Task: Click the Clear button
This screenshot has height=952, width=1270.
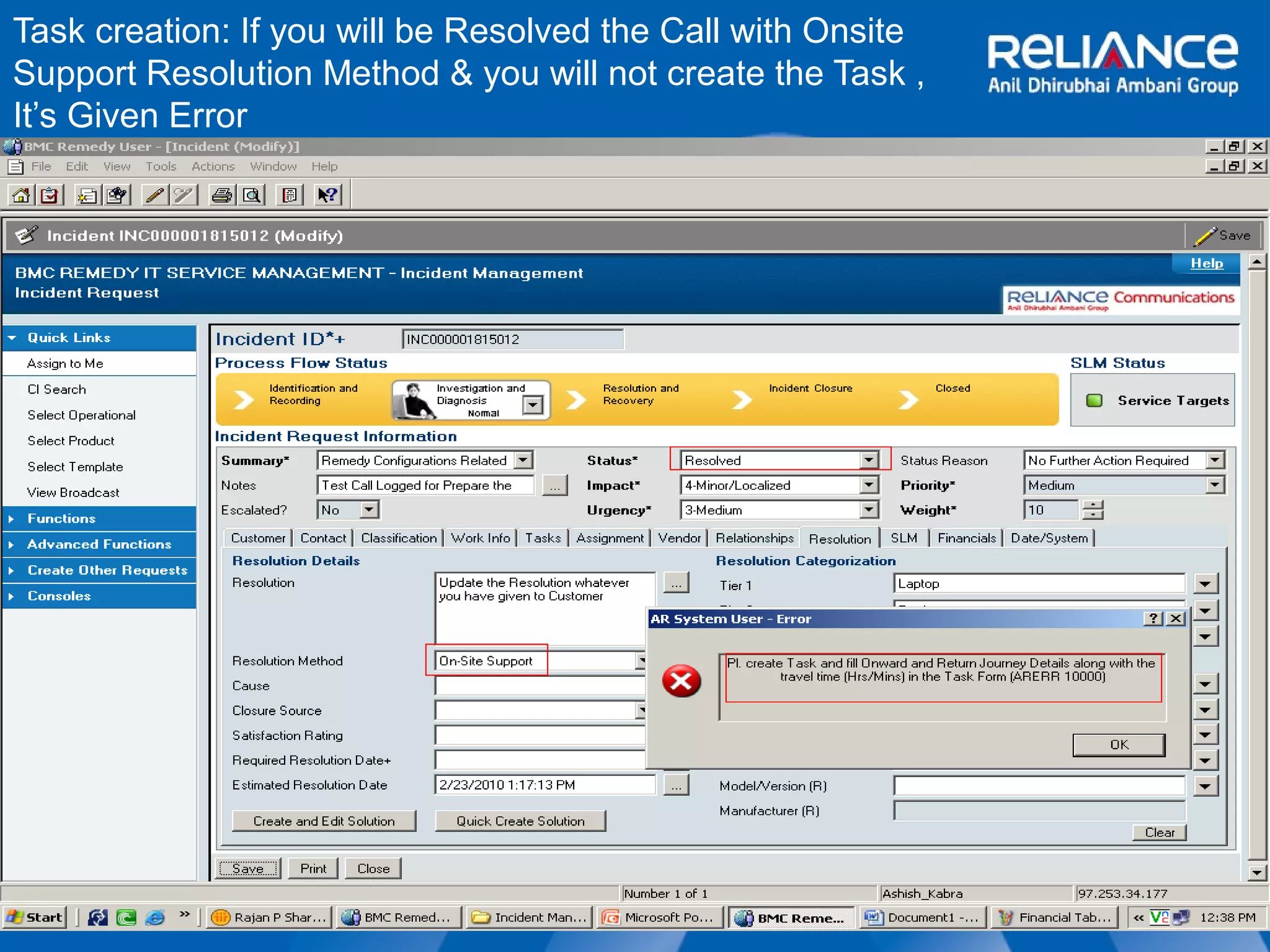Action: (1160, 832)
